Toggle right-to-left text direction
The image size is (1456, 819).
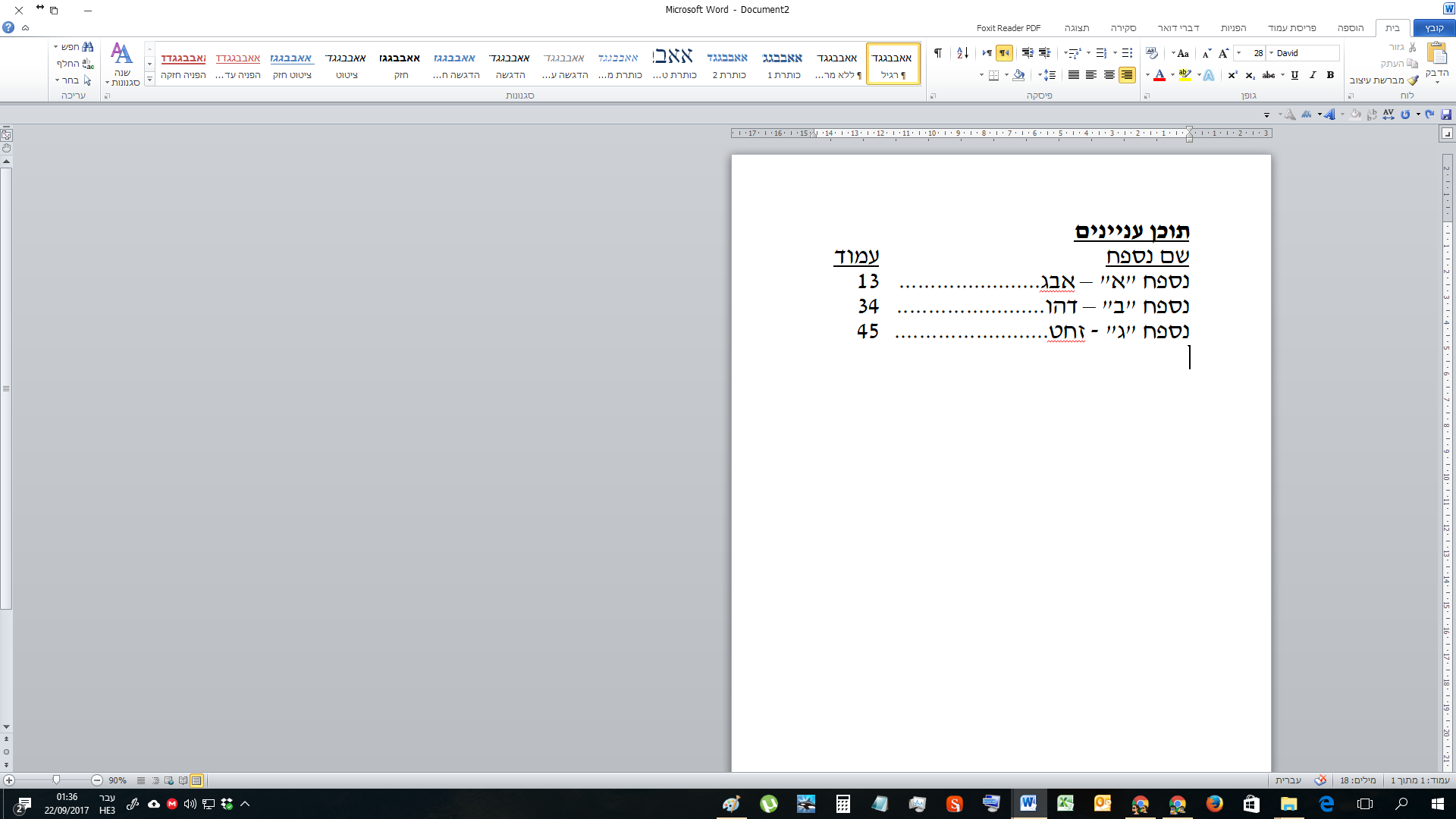point(1005,53)
